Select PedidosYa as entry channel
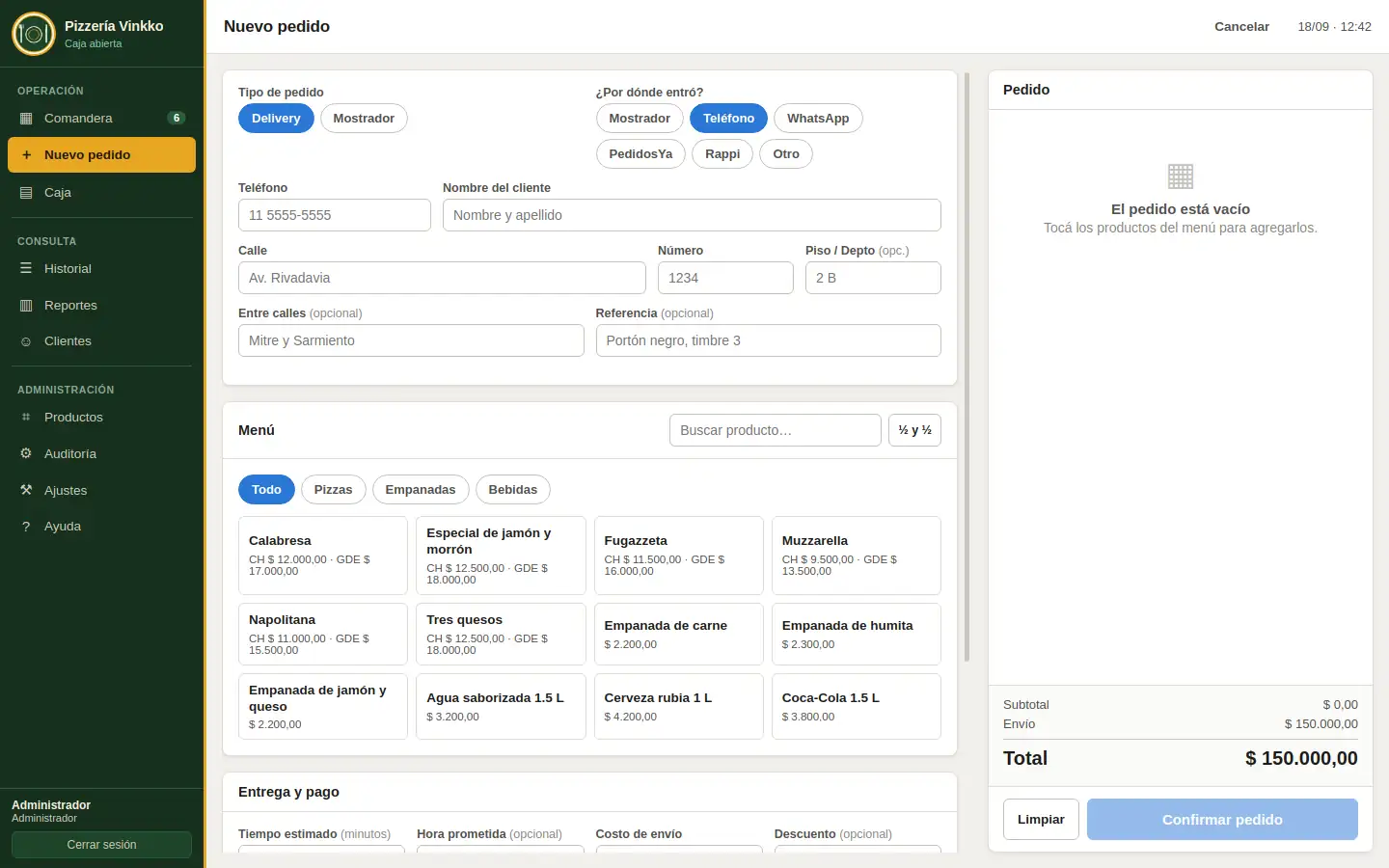 (640, 154)
